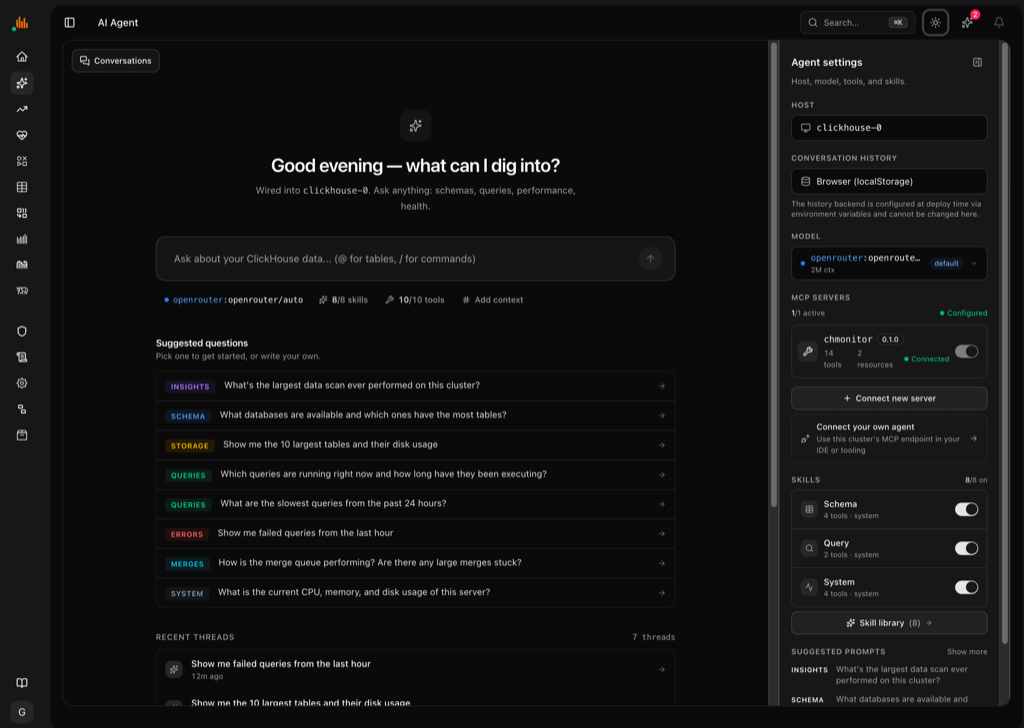Turn off the Schema skill toggle
Viewport: 1024px width, 728px height.
[x=966, y=509]
